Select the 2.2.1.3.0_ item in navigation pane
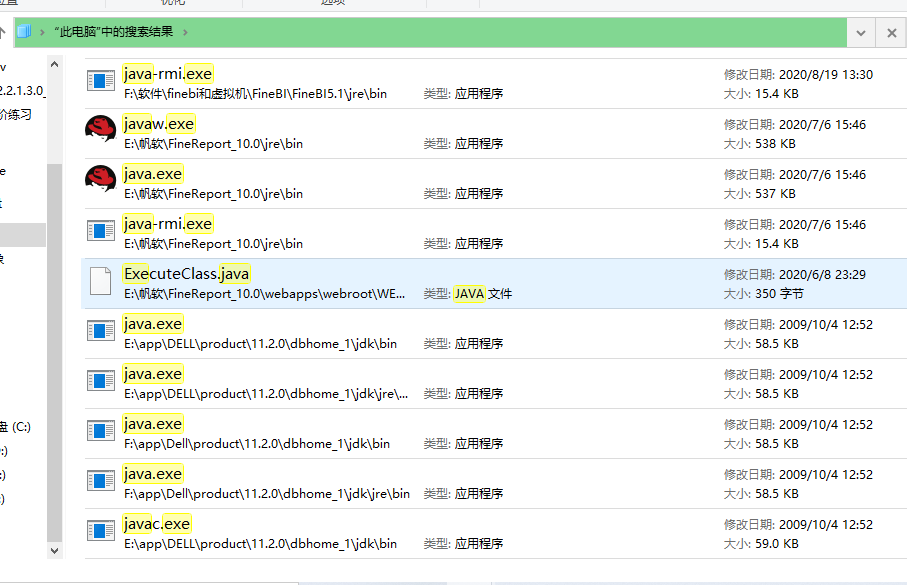 coord(23,91)
